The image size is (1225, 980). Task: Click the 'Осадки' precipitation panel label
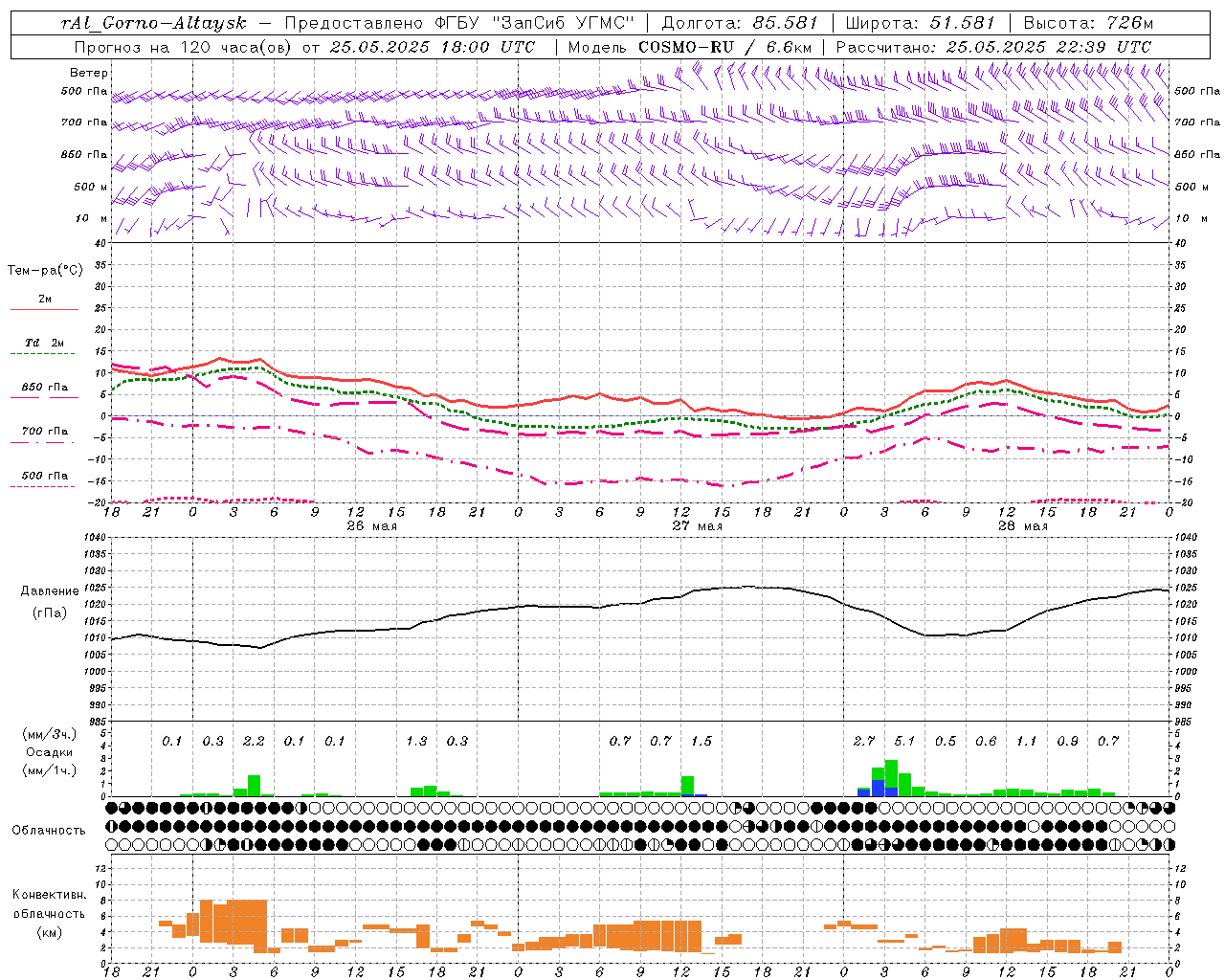click(x=49, y=752)
